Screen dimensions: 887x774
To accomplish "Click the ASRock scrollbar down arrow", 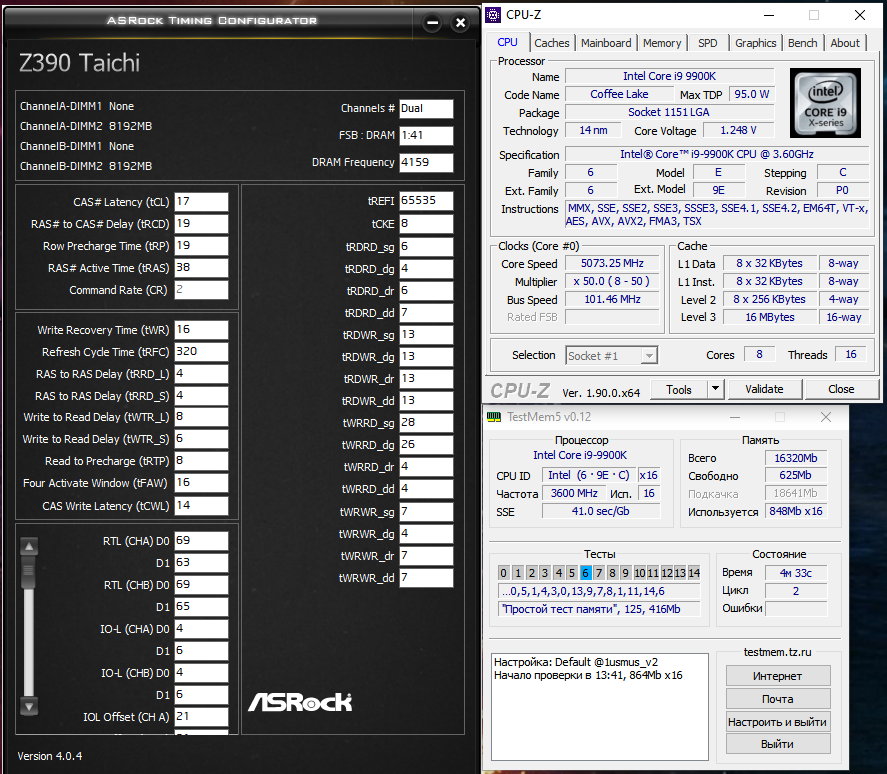I will click(29, 706).
